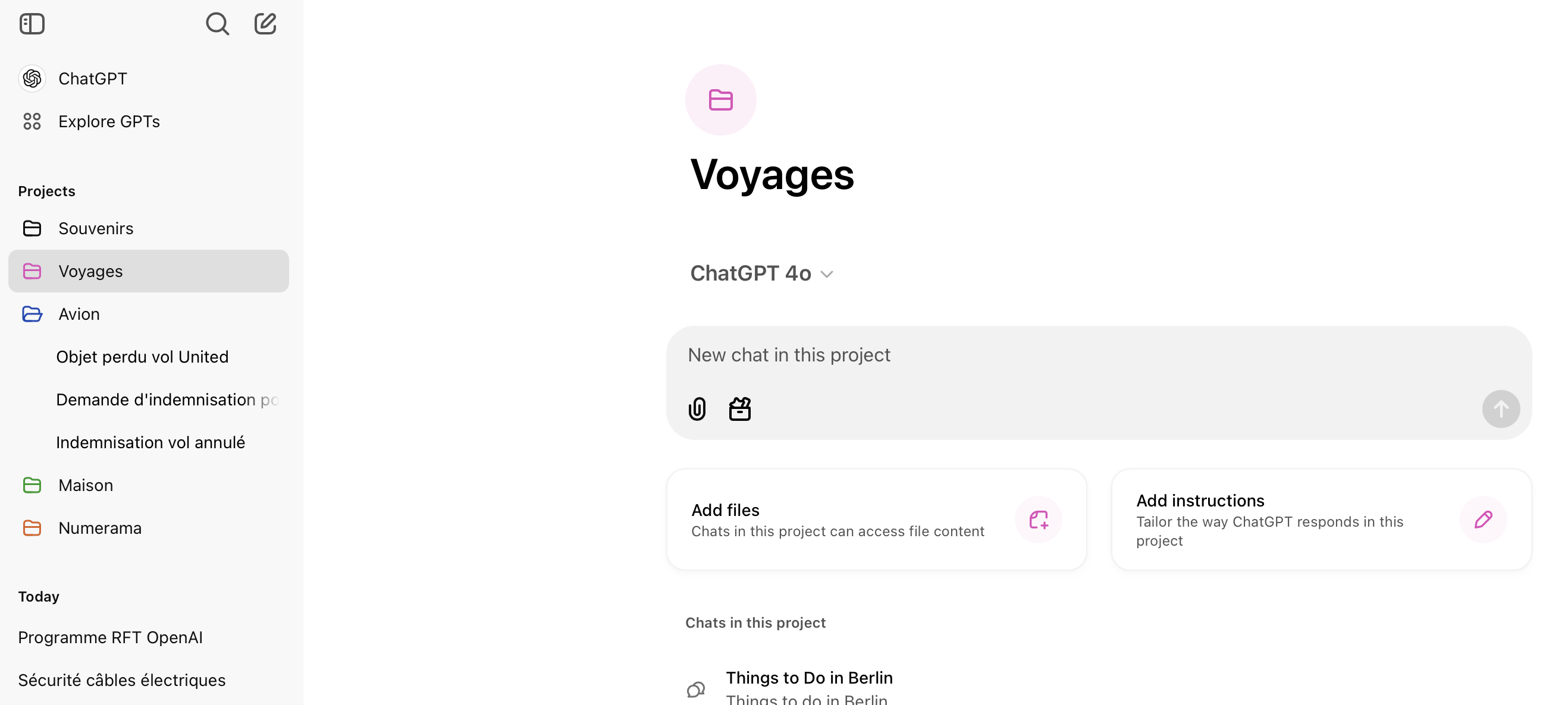Open Explore GPTs in sidebar
Image resolution: width=1568 pixels, height=705 pixels.
(x=149, y=122)
